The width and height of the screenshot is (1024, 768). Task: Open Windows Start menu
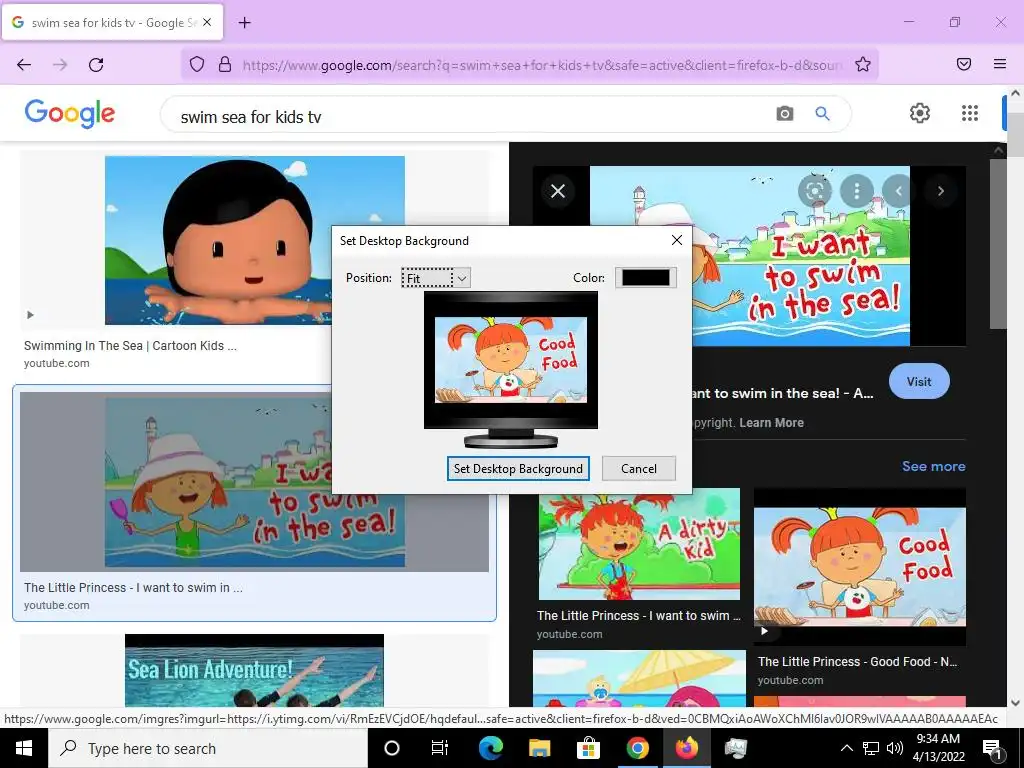(24, 748)
